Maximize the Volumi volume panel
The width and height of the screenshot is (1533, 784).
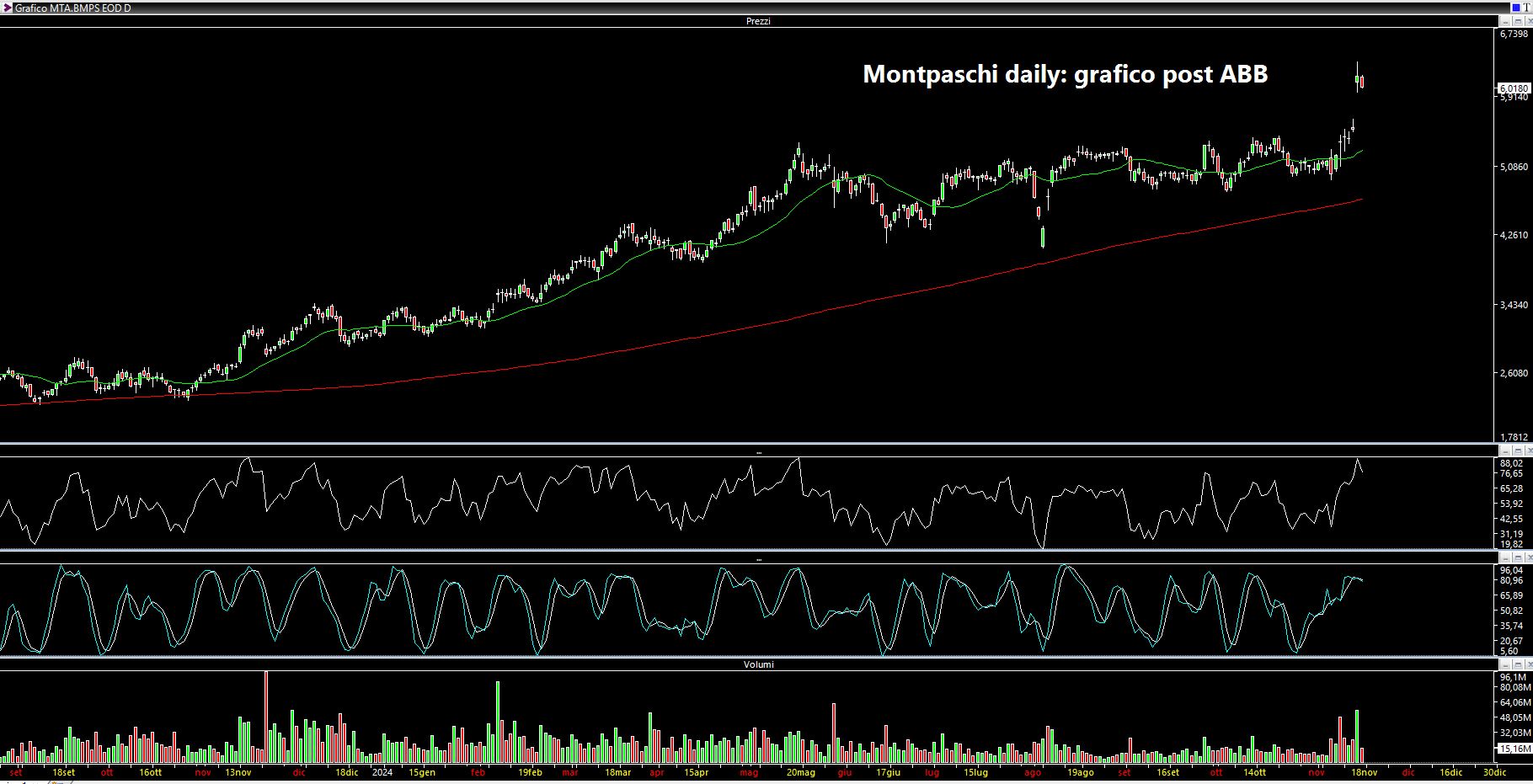coord(1518,664)
